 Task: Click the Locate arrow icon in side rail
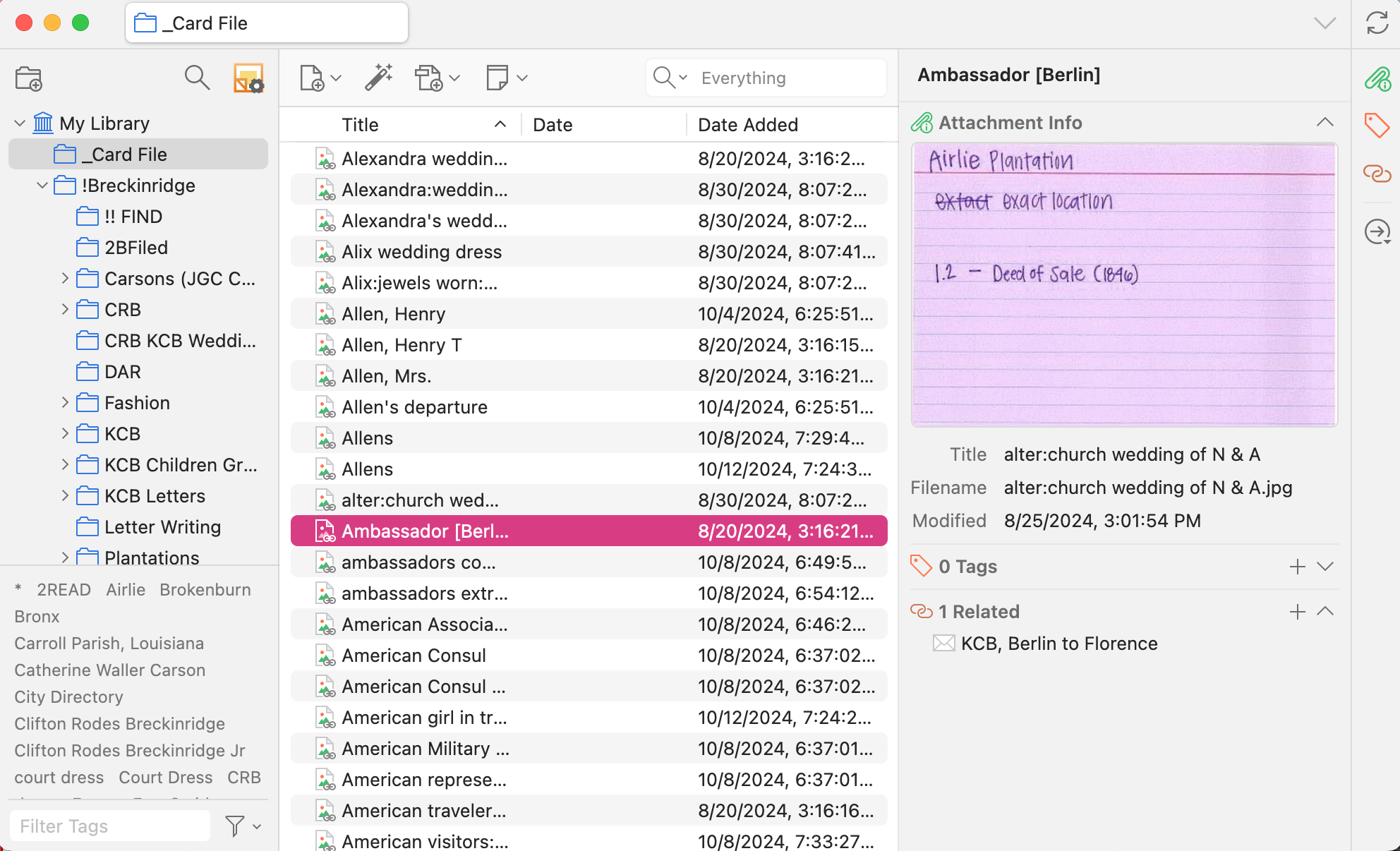(x=1377, y=231)
